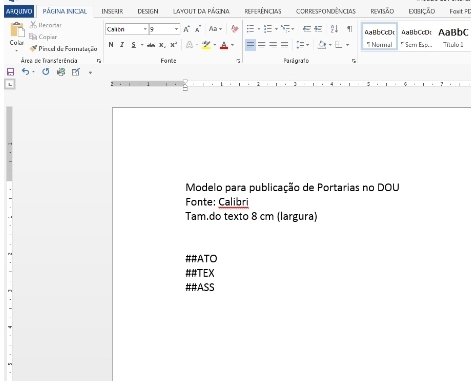Justify paragraph text
Viewport: 471px width, 381px height.
click(284, 44)
